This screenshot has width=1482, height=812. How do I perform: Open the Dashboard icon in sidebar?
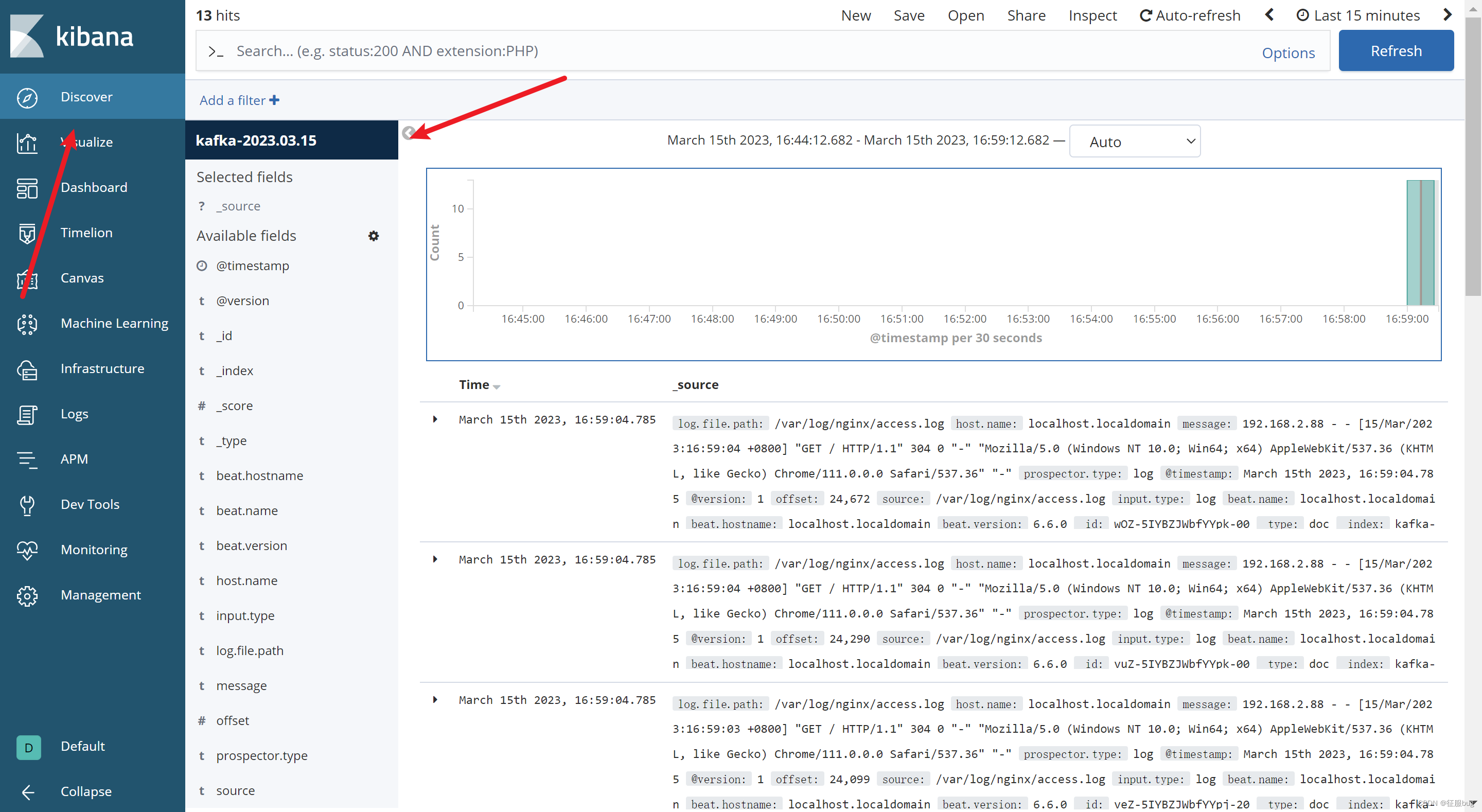(x=27, y=188)
